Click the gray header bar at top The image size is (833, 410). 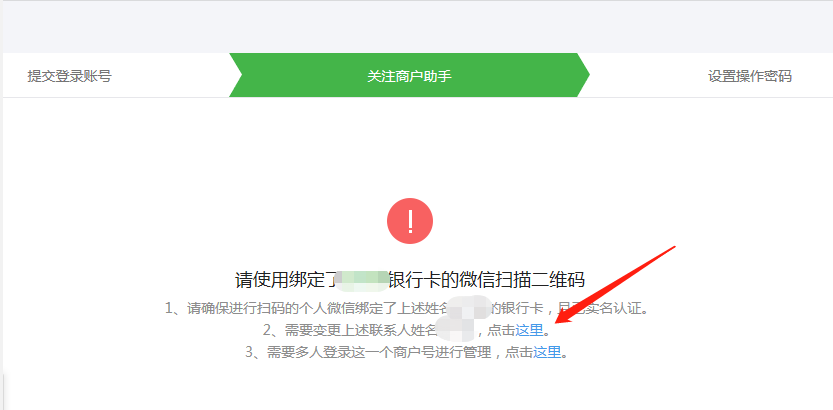pos(418,27)
